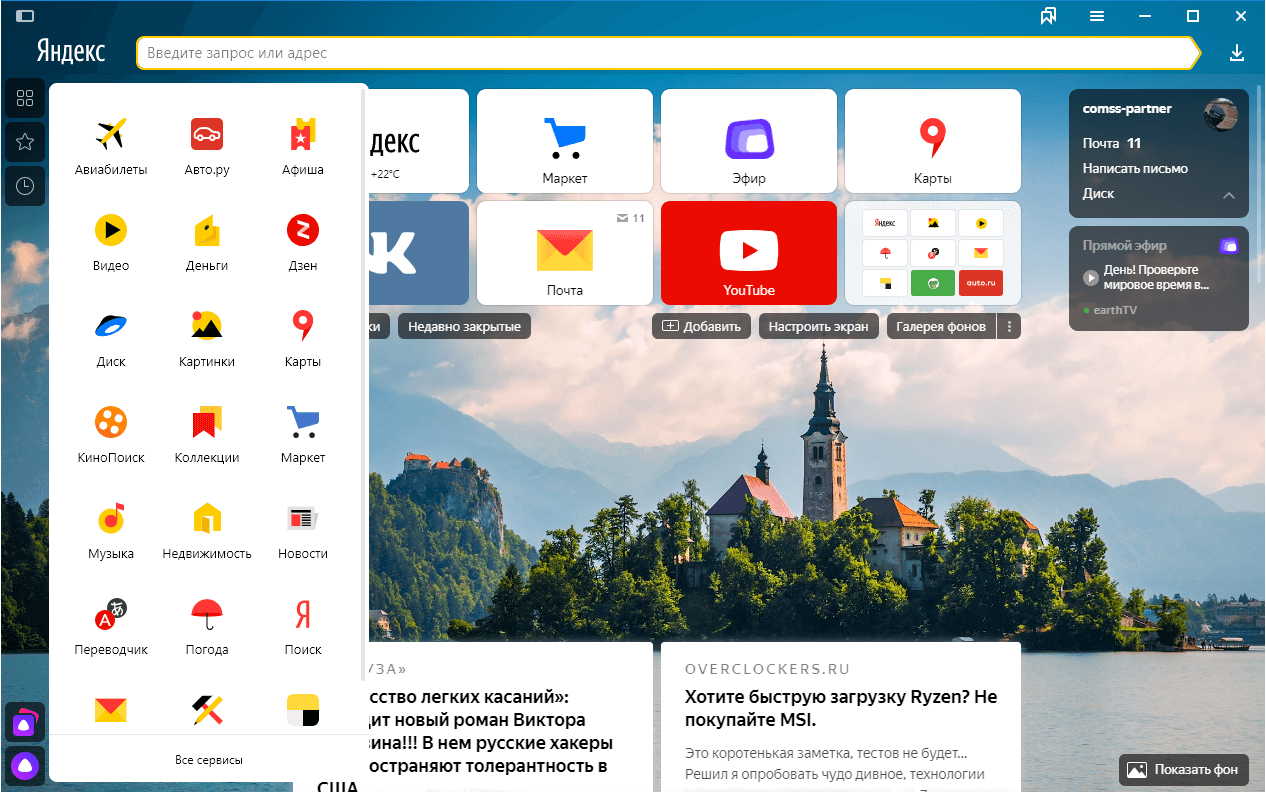Screen dimensions: 1266x793
Task: Focus the address and search bar
Action: coord(668,53)
